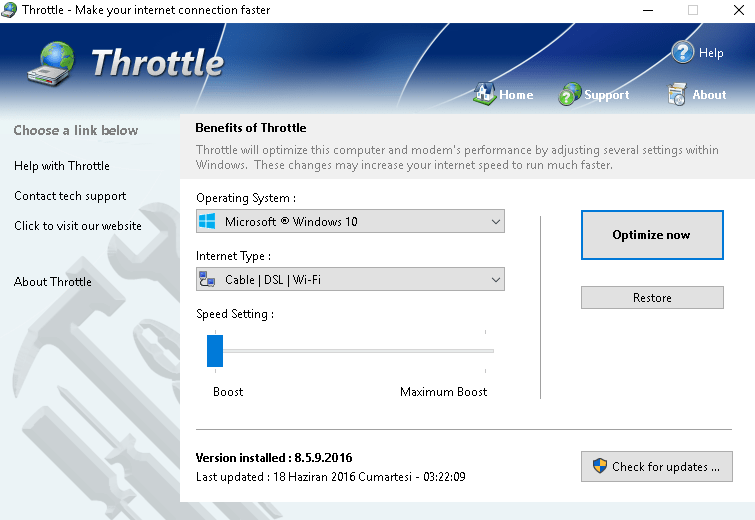This screenshot has height=520, width=755.
Task: Click the About document icon
Action: [677, 94]
